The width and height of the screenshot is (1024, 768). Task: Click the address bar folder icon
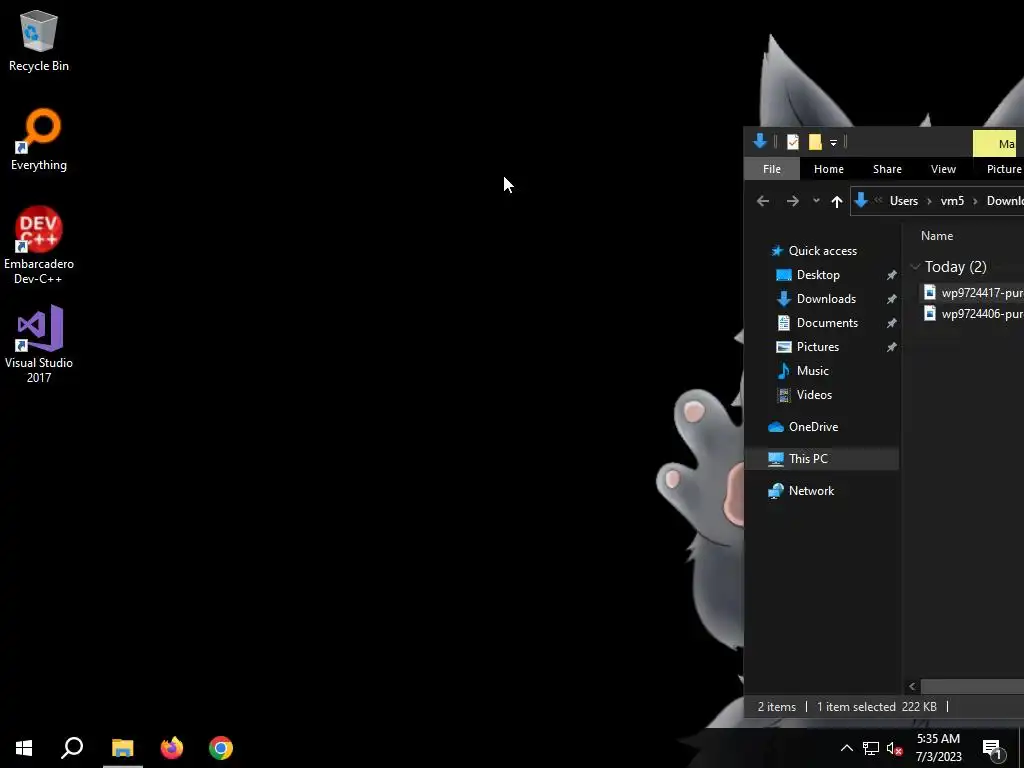(861, 200)
